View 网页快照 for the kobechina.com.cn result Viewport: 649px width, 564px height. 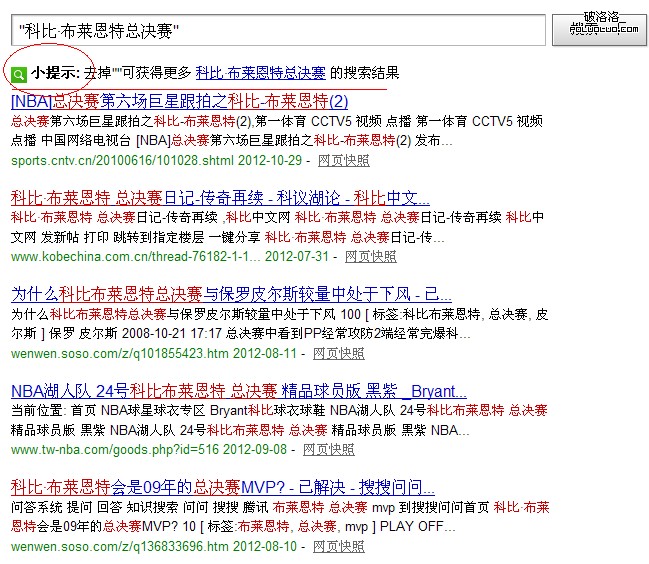click(x=370, y=257)
